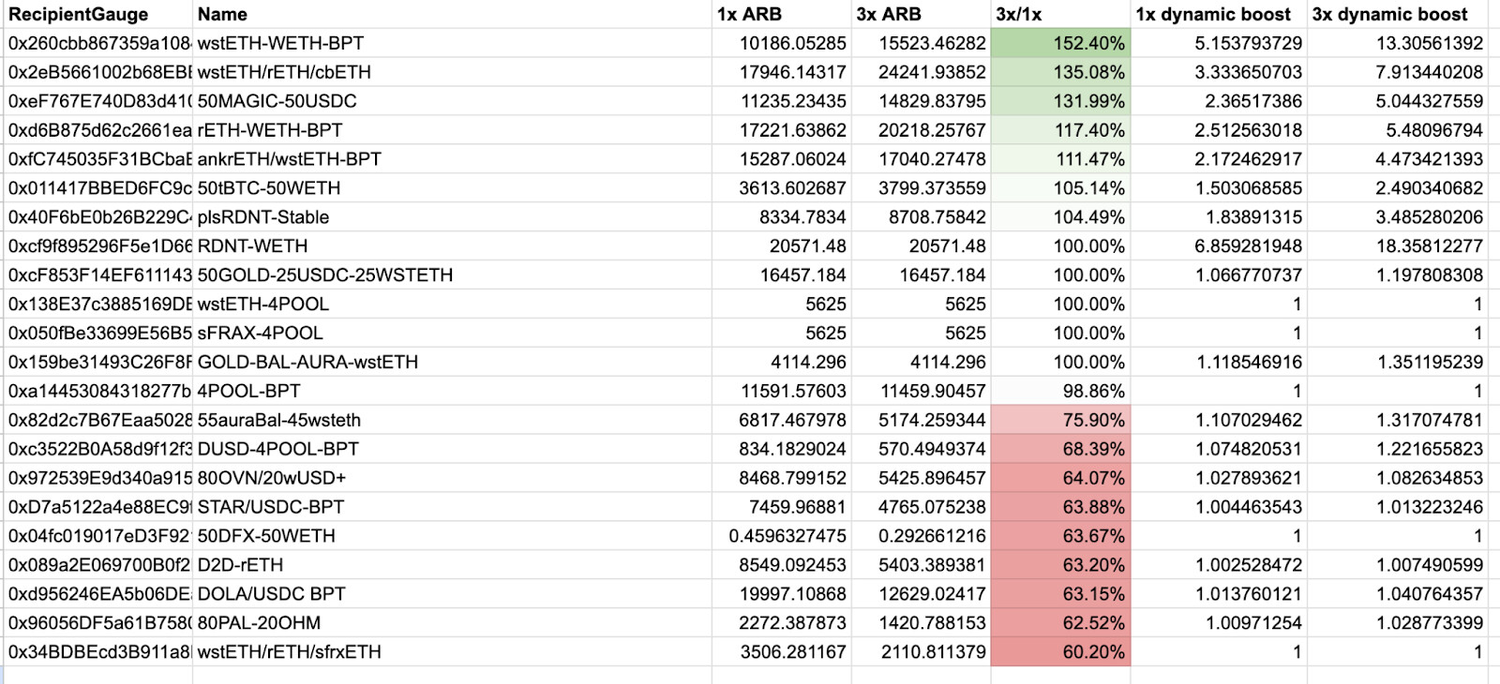Image resolution: width=1500 pixels, height=684 pixels.
Task: Click the green 152.40% cell
Action: point(1060,44)
